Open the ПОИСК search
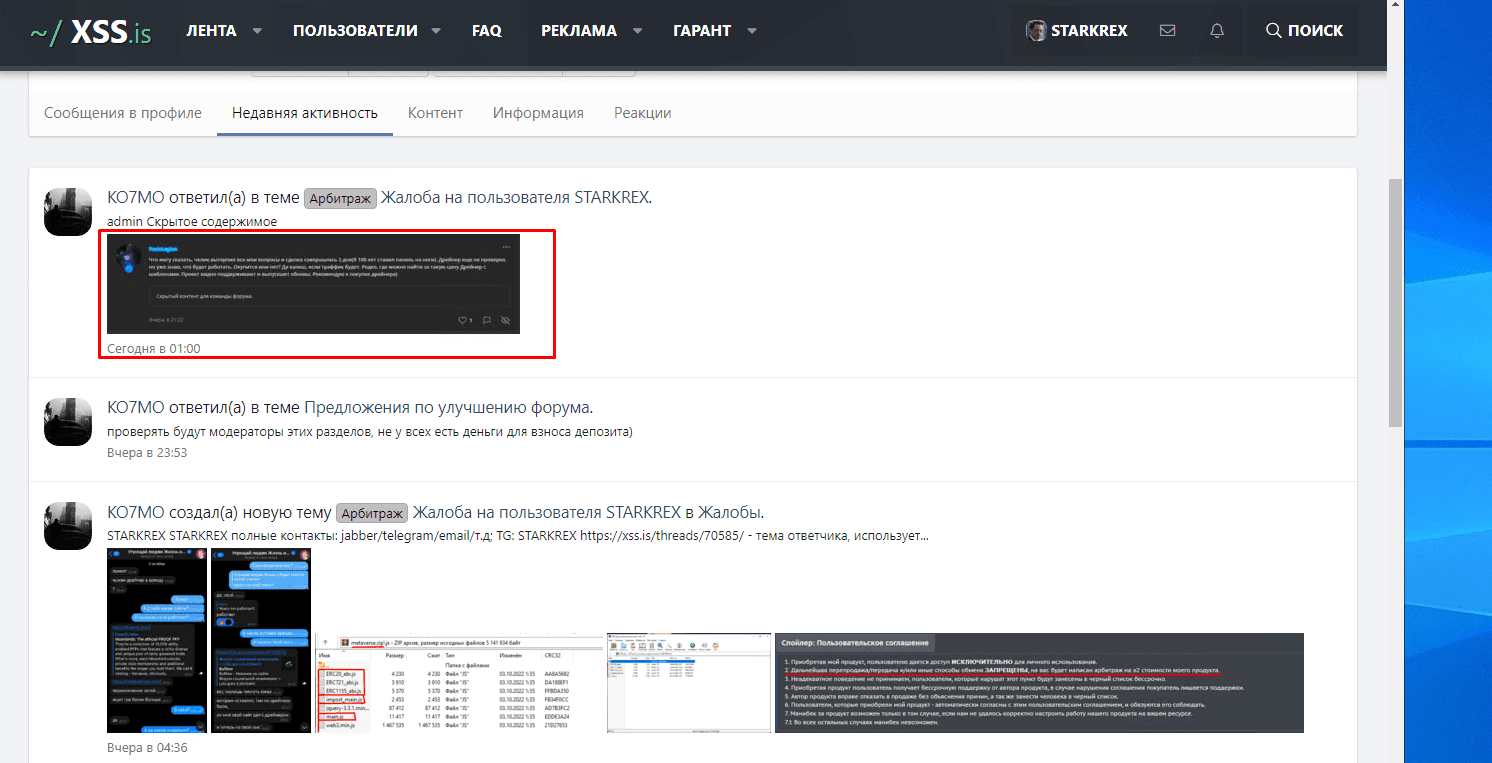 (1304, 31)
